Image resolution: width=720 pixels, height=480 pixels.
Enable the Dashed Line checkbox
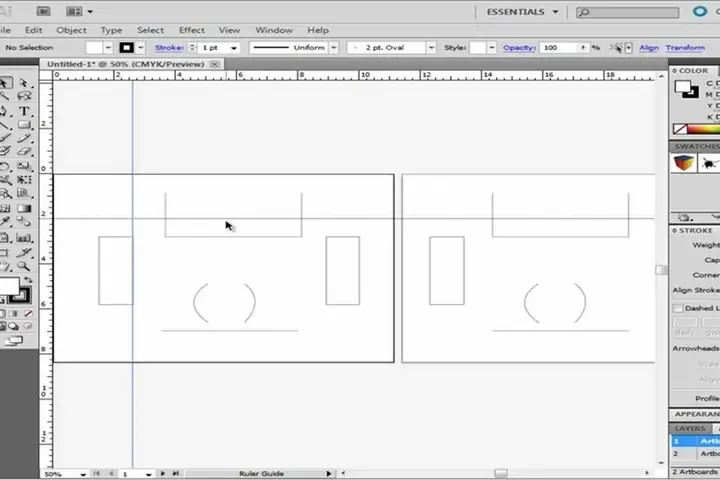pos(677,308)
